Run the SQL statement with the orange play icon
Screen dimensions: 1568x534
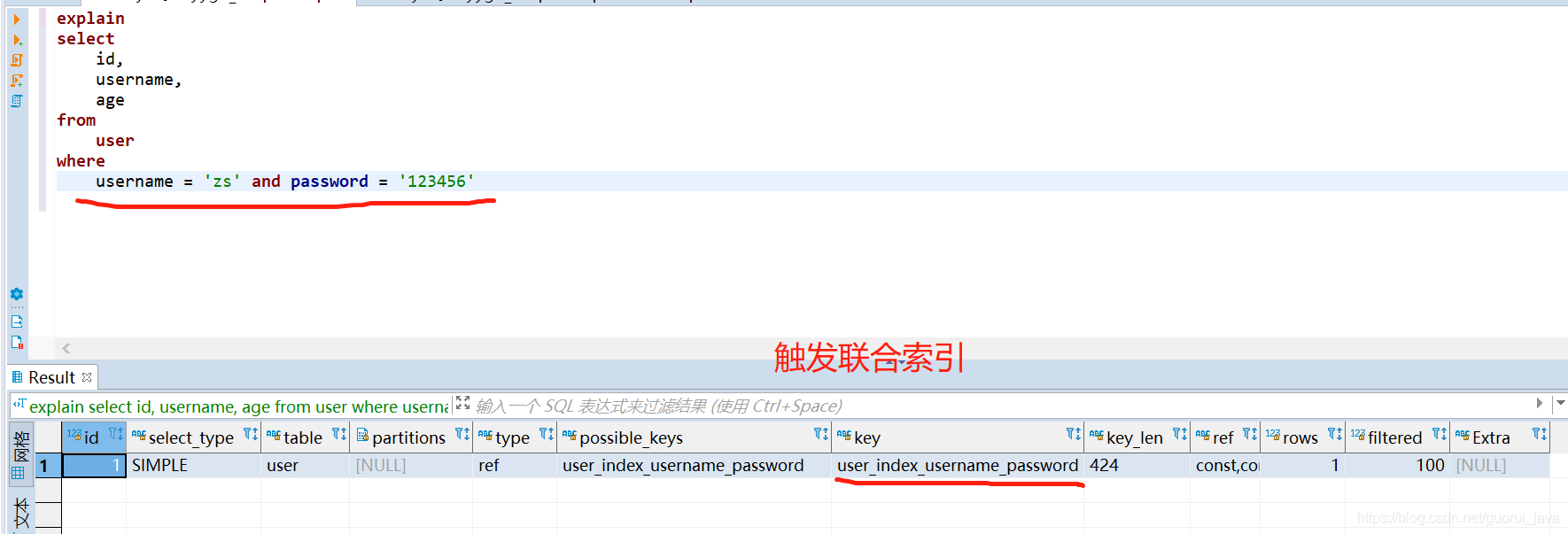tap(17, 19)
